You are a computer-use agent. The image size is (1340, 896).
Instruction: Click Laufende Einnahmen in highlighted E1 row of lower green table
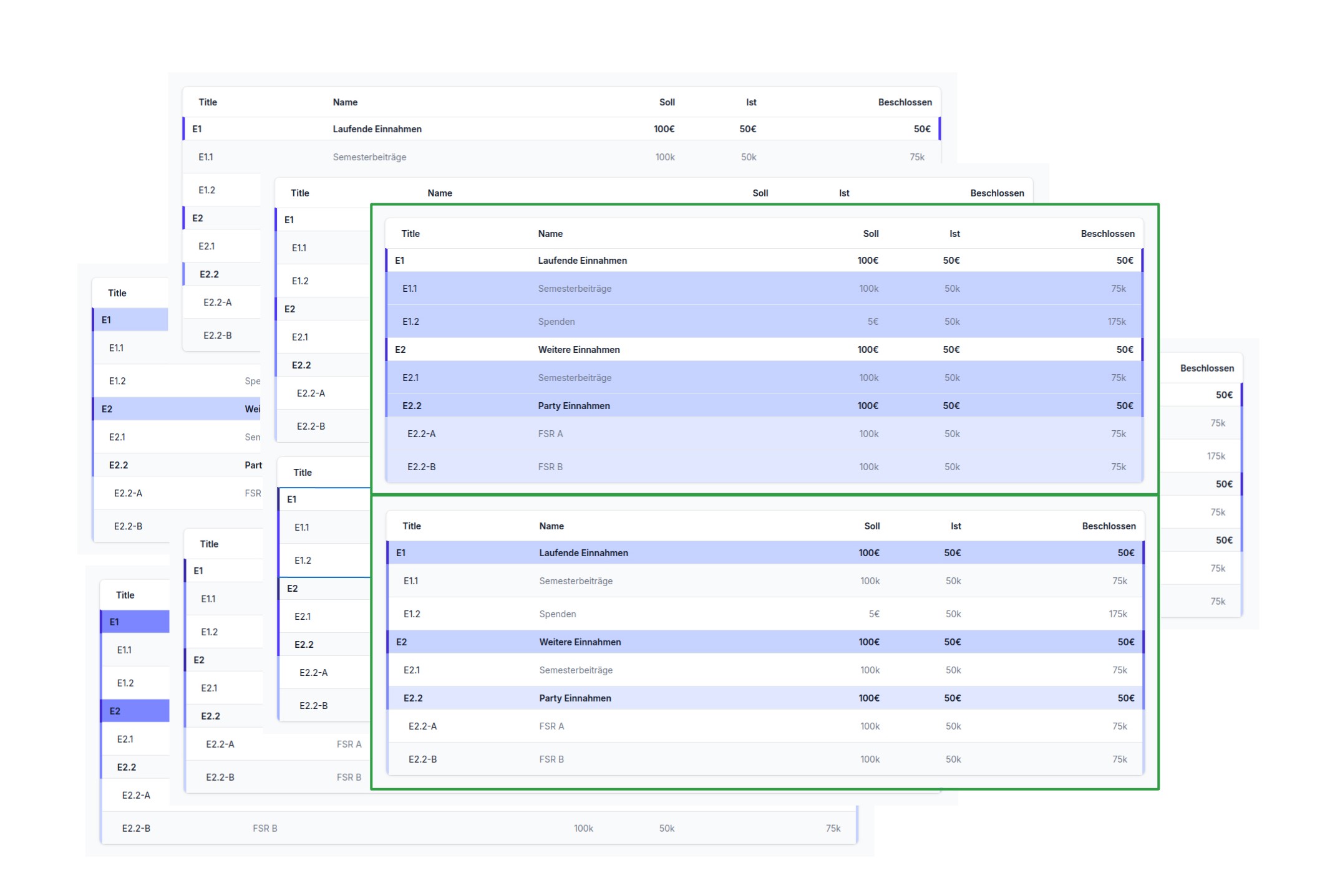coord(583,553)
